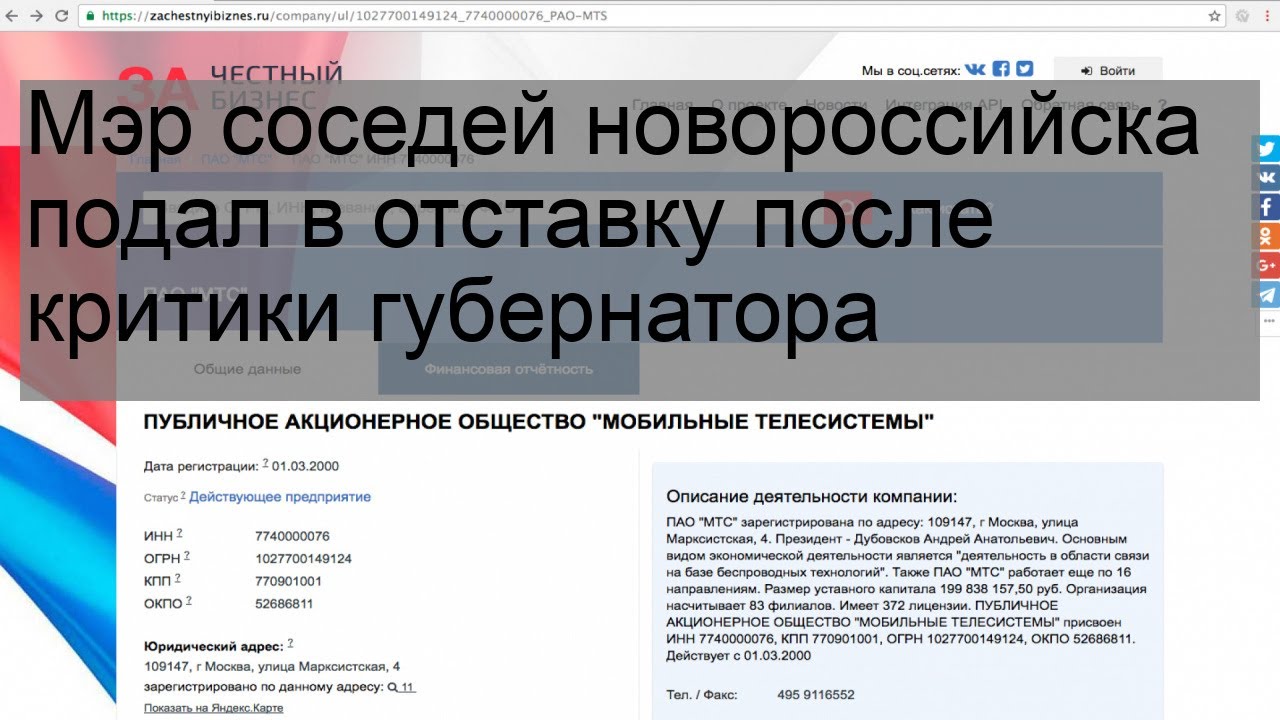Select OGRN value 1027700149124
Viewport: 1280px width, 720px height.
pyautogui.click(x=303, y=559)
